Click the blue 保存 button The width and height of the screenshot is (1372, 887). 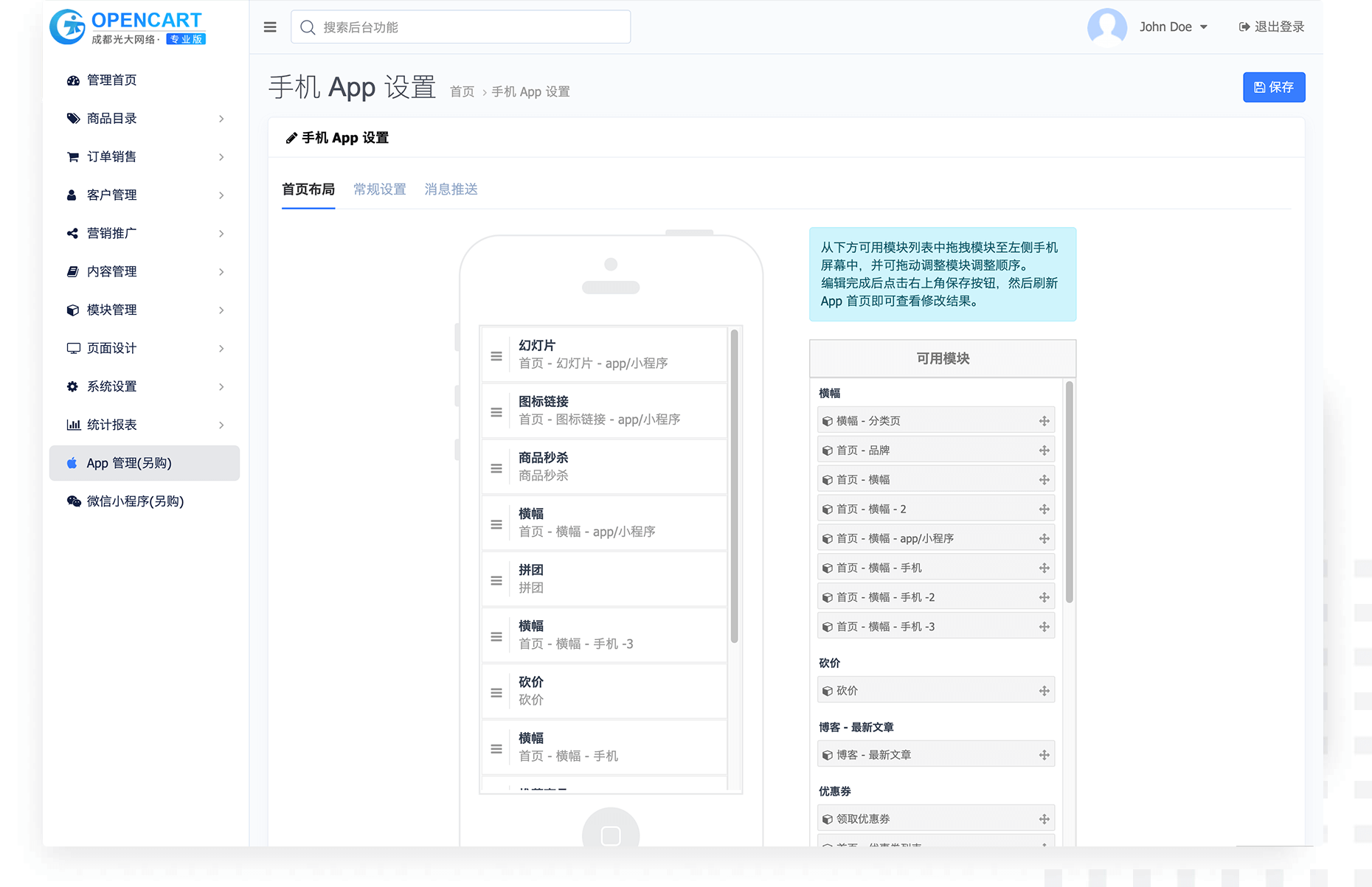click(1273, 87)
